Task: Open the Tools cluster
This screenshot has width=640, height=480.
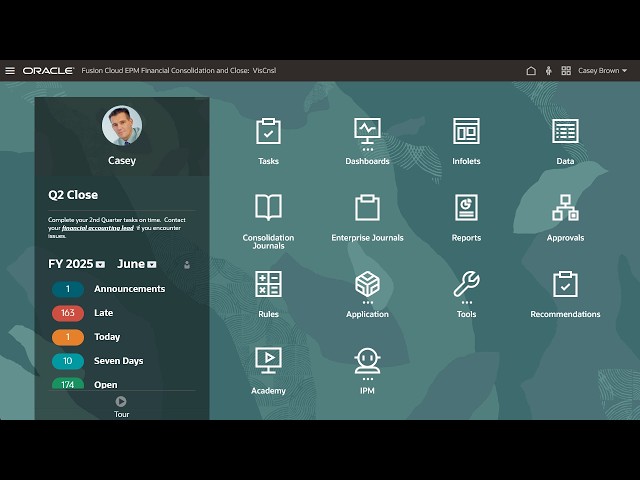Action: (x=466, y=294)
